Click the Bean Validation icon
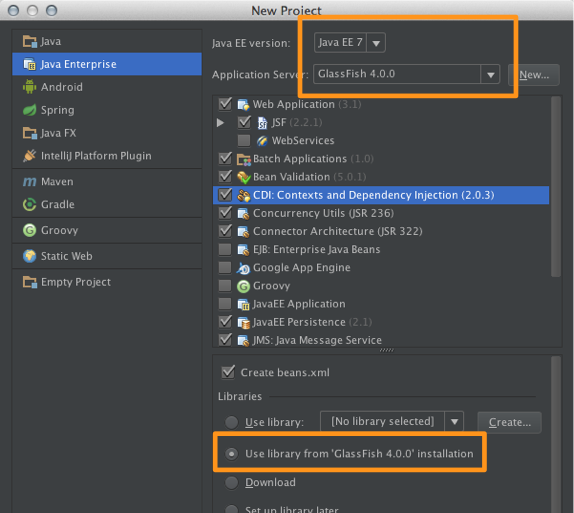574x513 pixels. 243,177
